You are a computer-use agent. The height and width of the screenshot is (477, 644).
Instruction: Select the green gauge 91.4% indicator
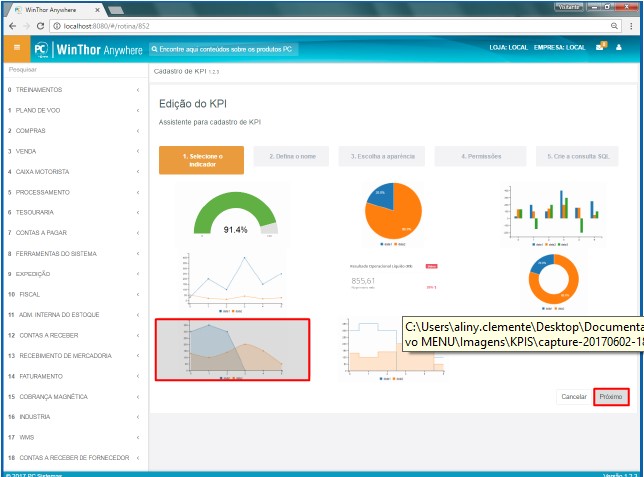(236, 214)
